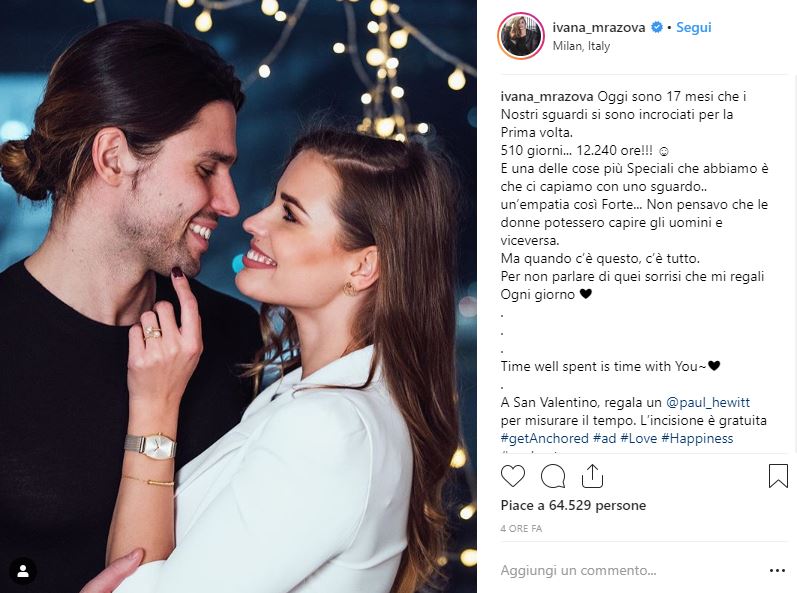Viewport: 797px width, 593px height.
Task: Click ivana_mrazova name in the caption
Action: coord(547,97)
